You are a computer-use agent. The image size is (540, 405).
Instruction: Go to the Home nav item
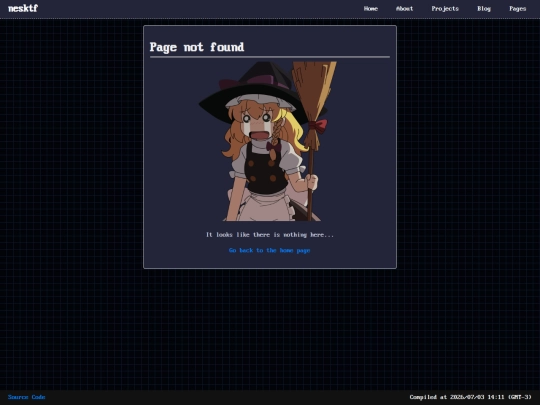click(371, 9)
